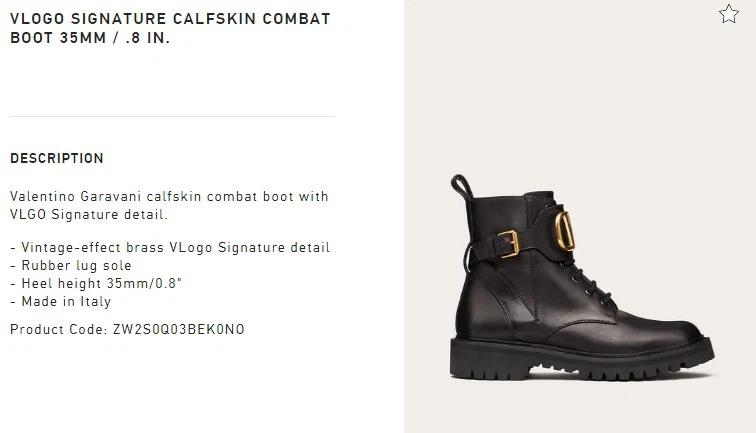This screenshot has width=756, height=433.
Task: Click the 'Made in Italy' bullet
Action: (61, 302)
